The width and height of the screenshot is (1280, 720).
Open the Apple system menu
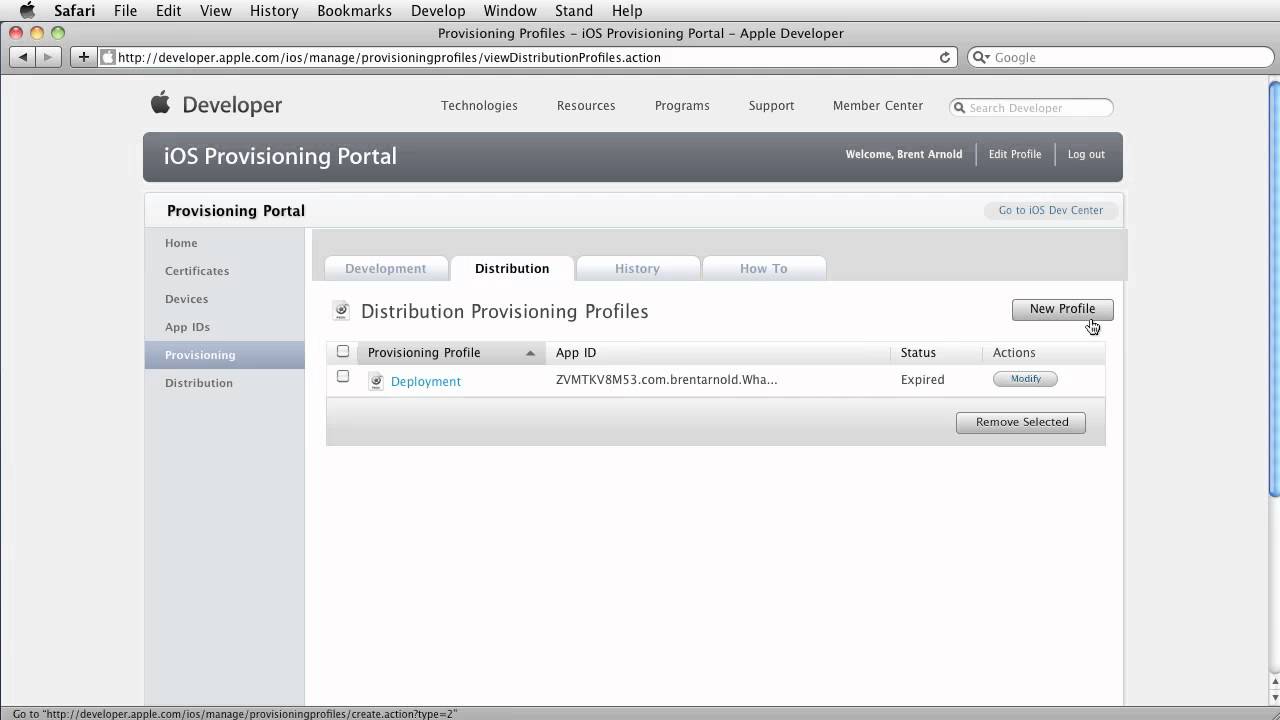point(27,11)
